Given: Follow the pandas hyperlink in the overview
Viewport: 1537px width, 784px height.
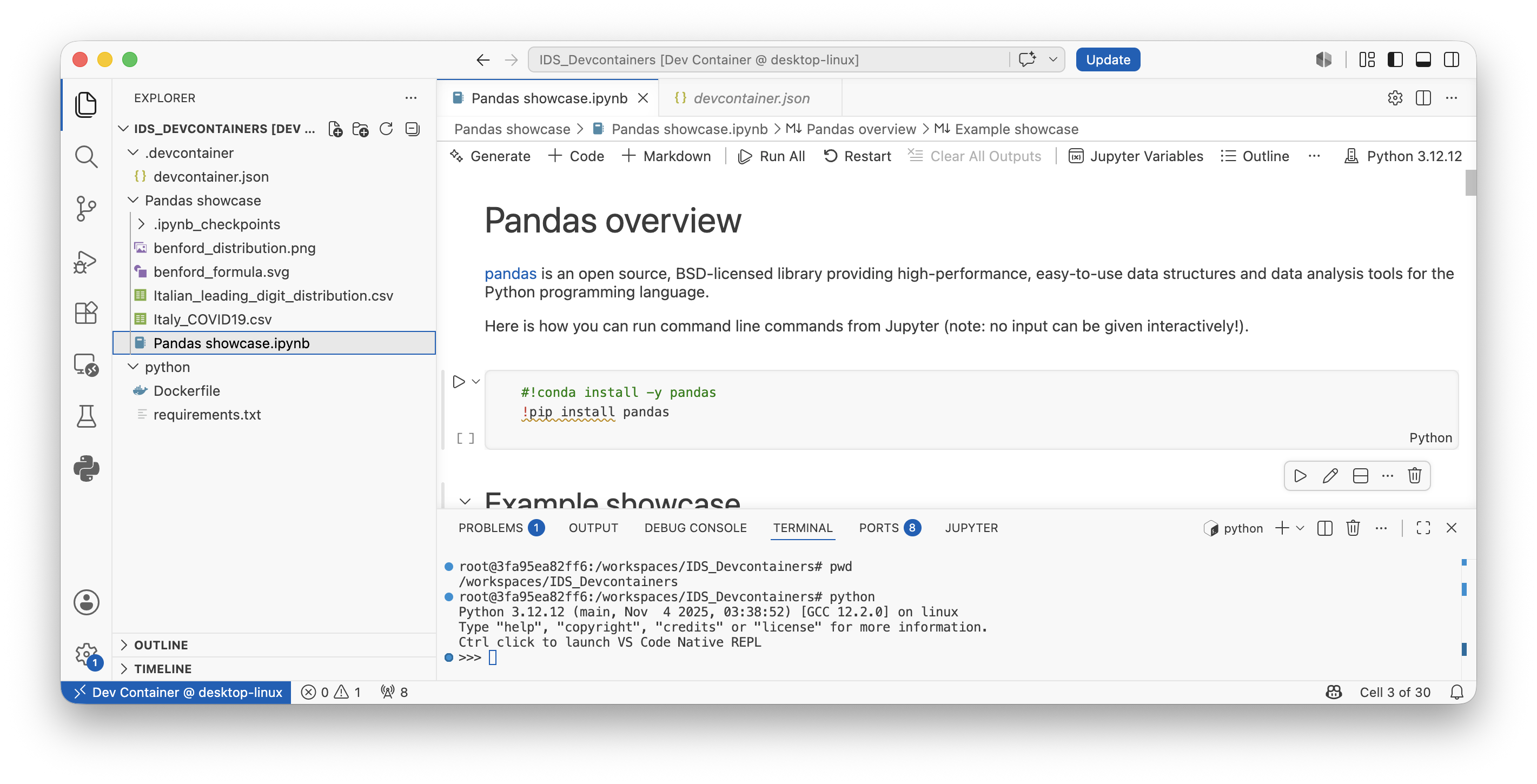Looking at the screenshot, I should (510, 274).
